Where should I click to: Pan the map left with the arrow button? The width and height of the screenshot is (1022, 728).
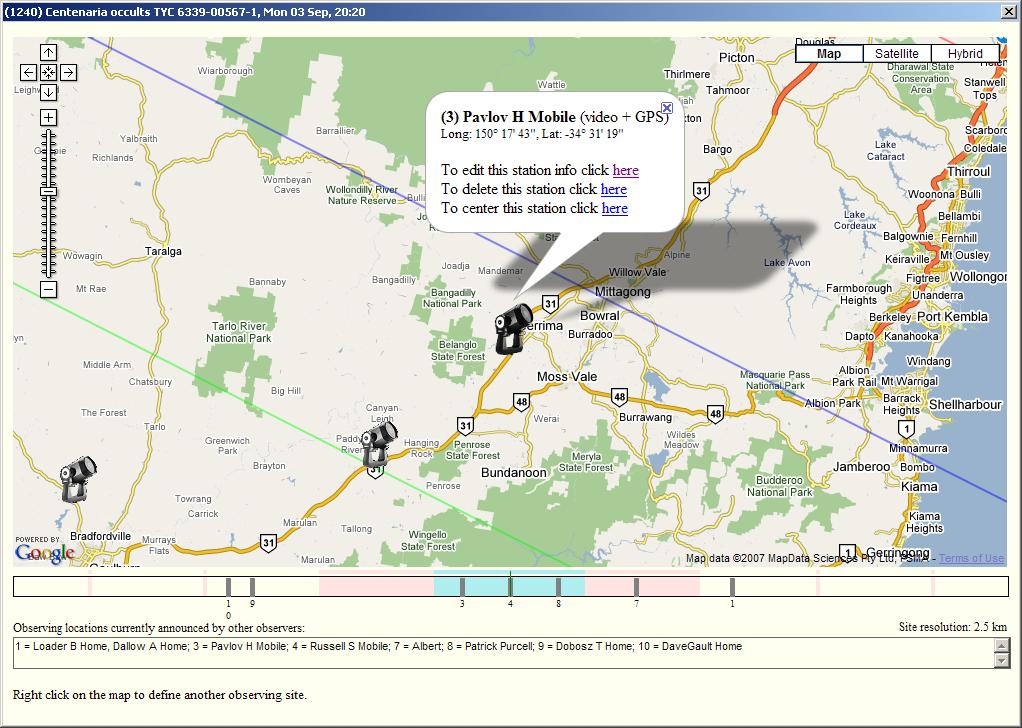coord(29,72)
